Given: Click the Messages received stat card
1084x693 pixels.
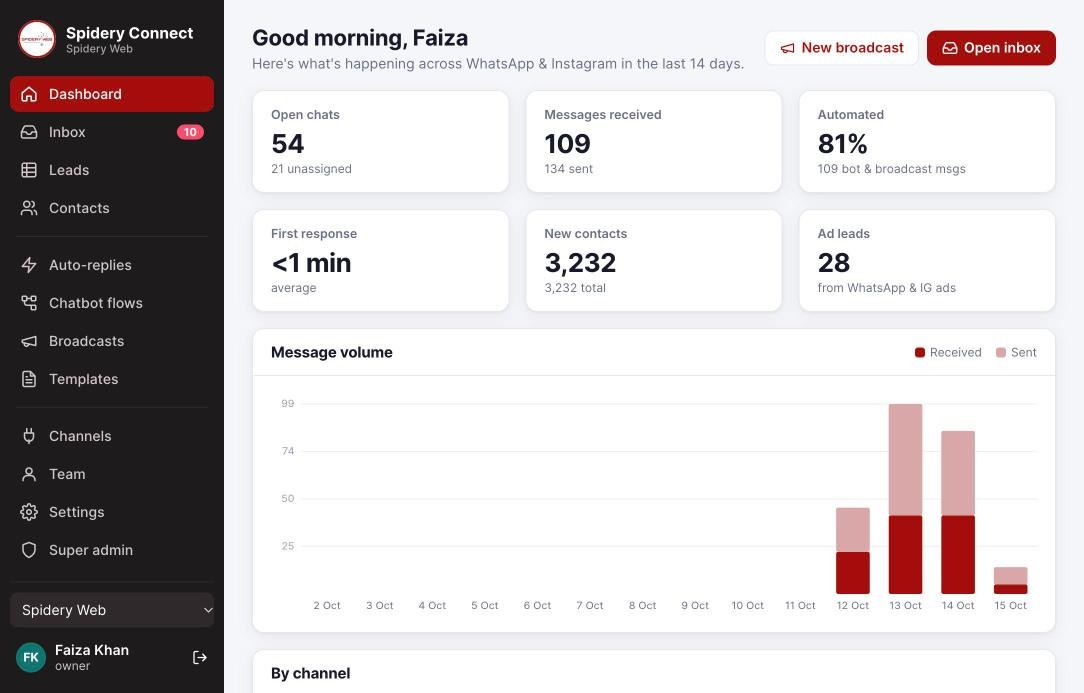Looking at the screenshot, I should click(x=653, y=141).
